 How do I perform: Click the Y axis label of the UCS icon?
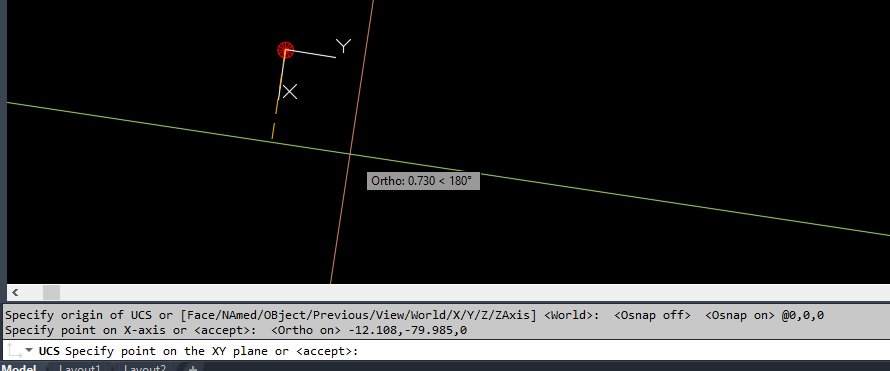343,46
